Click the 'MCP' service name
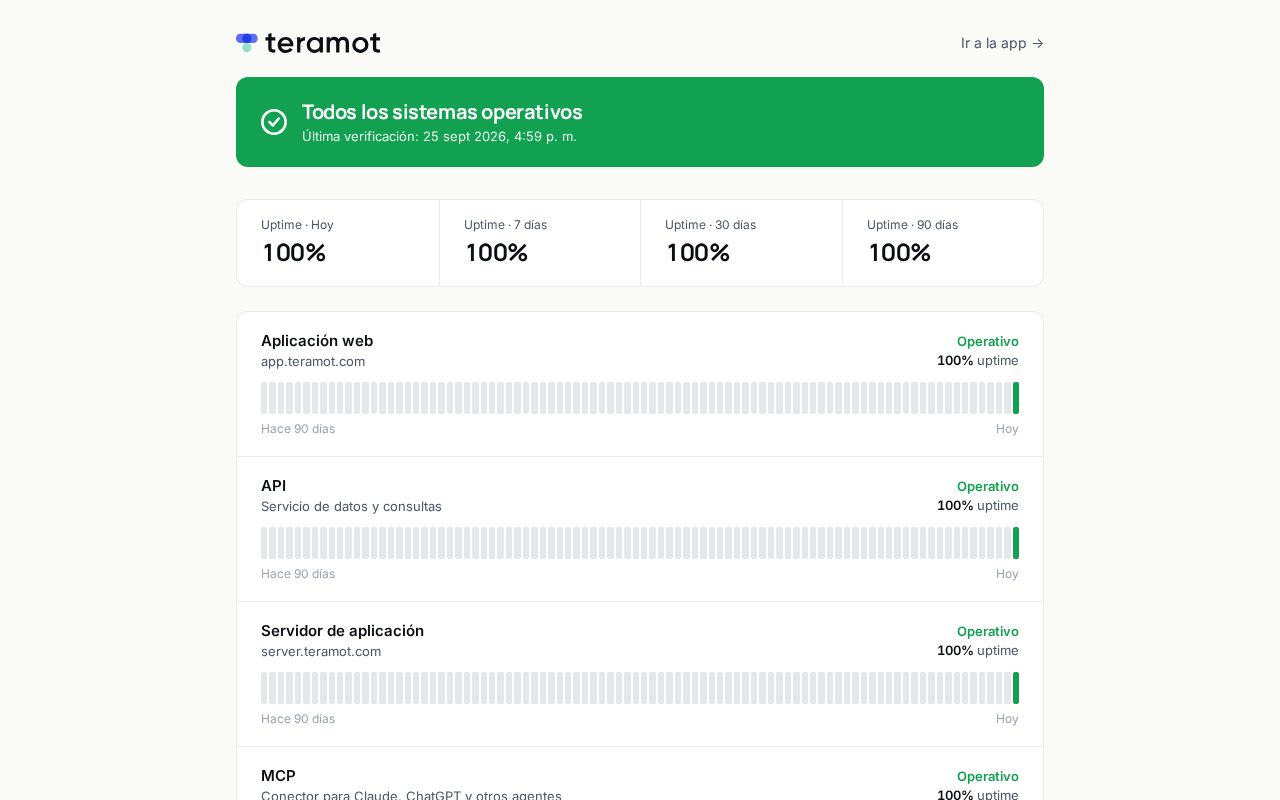The image size is (1280, 800). point(278,776)
